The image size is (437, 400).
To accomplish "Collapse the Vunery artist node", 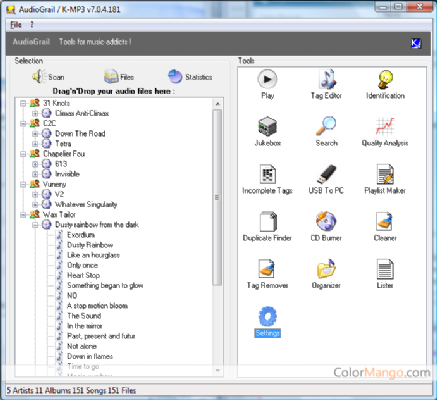I will [x=23, y=184].
